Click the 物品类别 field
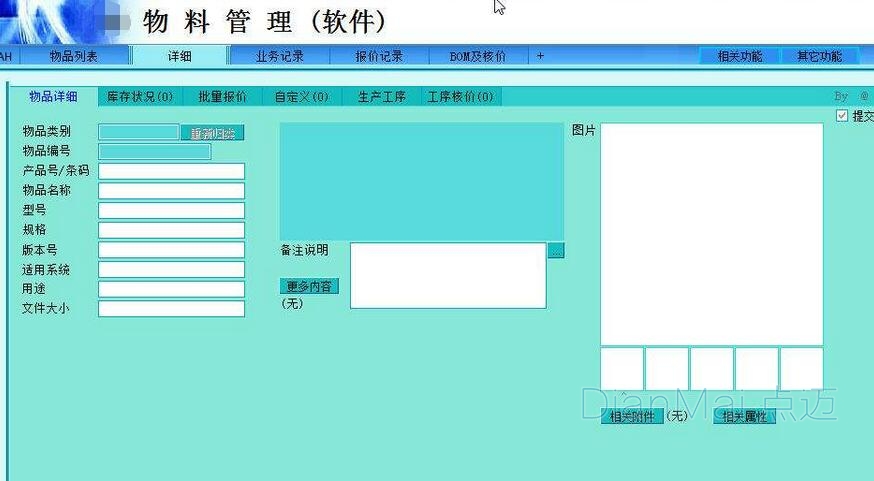Viewport: 874px width, 481px height. 139,132
